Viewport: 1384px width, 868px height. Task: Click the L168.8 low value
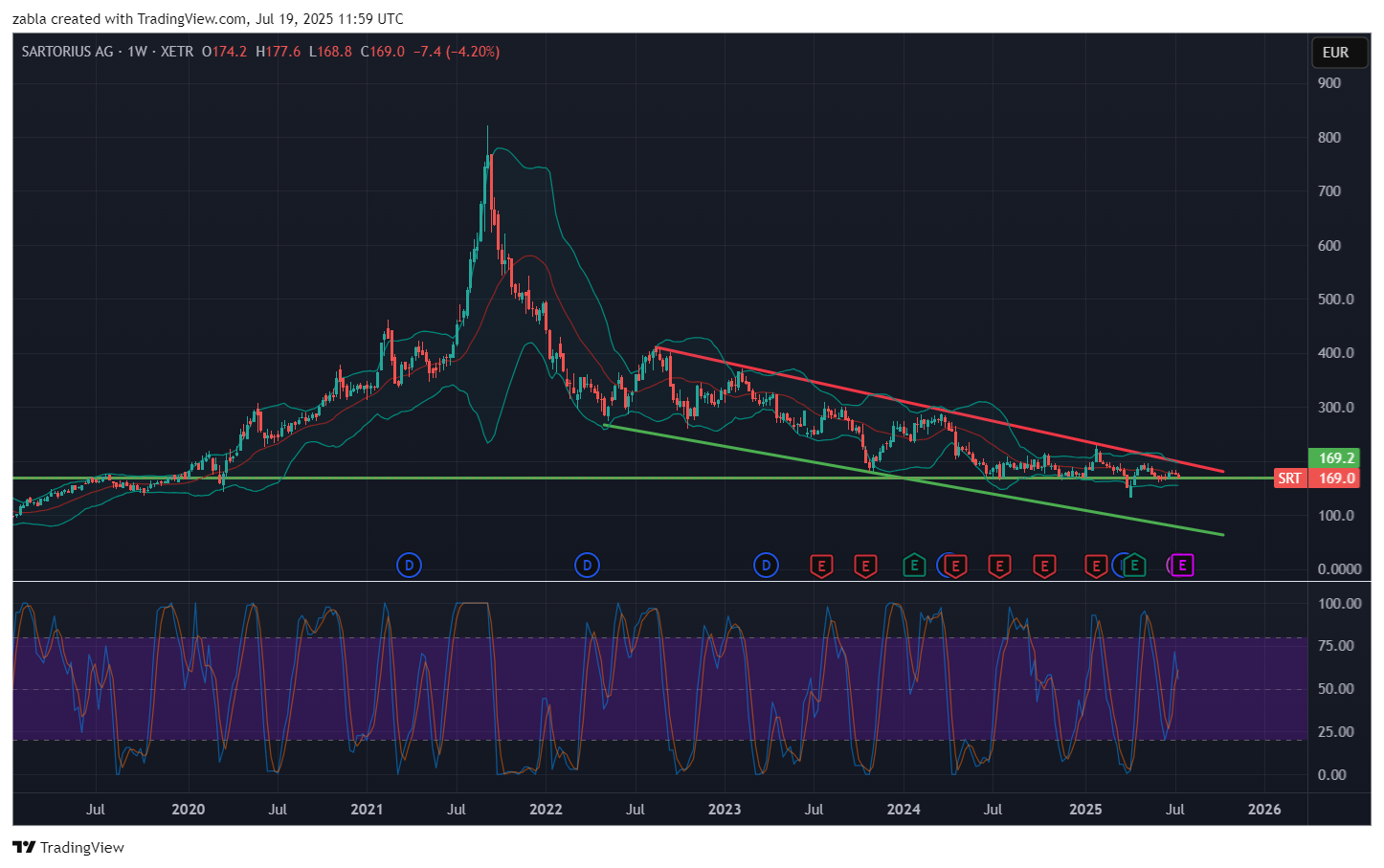coord(330,52)
